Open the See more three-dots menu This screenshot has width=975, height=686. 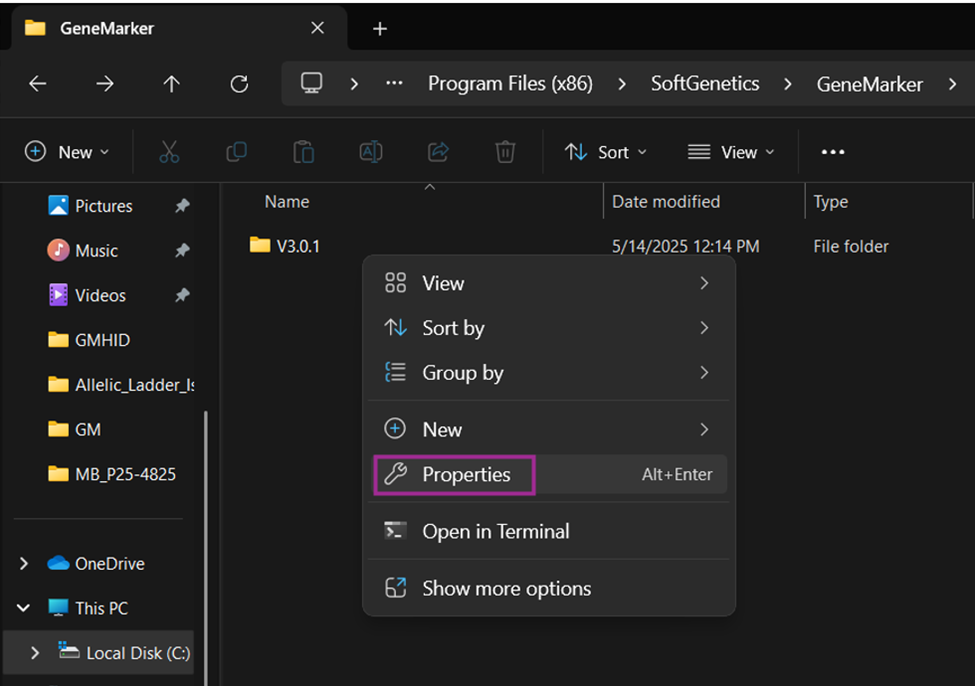pos(832,152)
